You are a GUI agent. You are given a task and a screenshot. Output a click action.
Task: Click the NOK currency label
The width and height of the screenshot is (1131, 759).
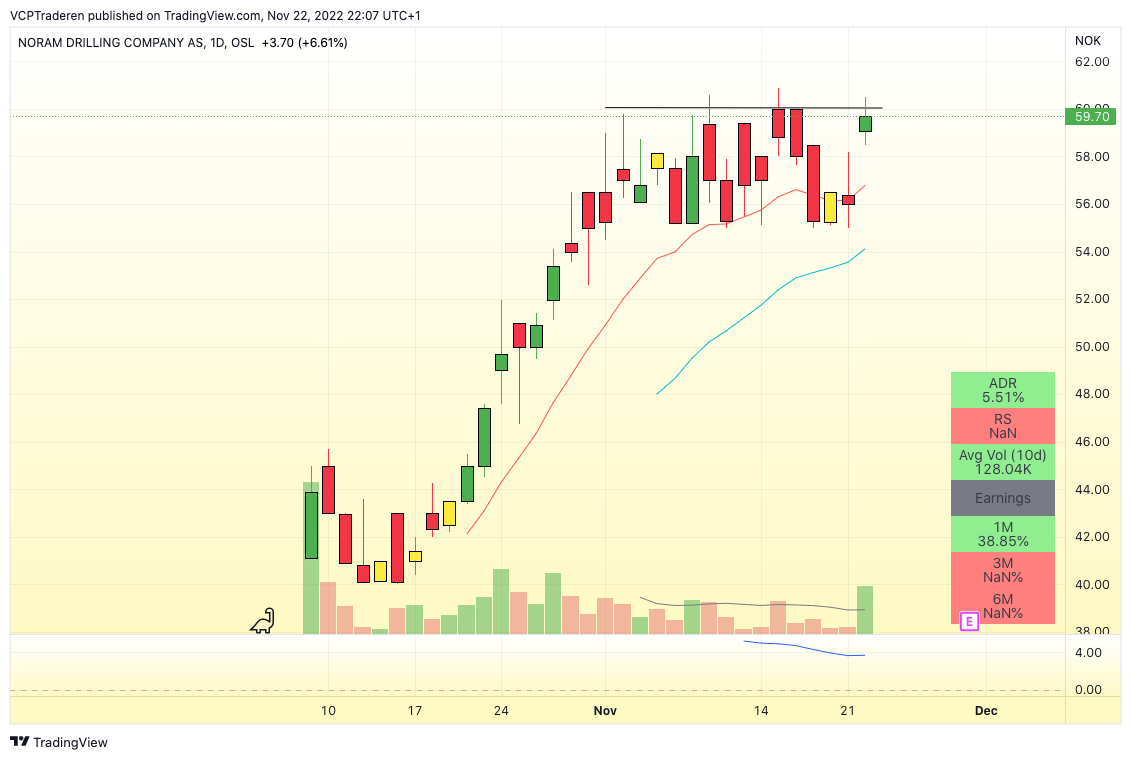[x=1088, y=41]
